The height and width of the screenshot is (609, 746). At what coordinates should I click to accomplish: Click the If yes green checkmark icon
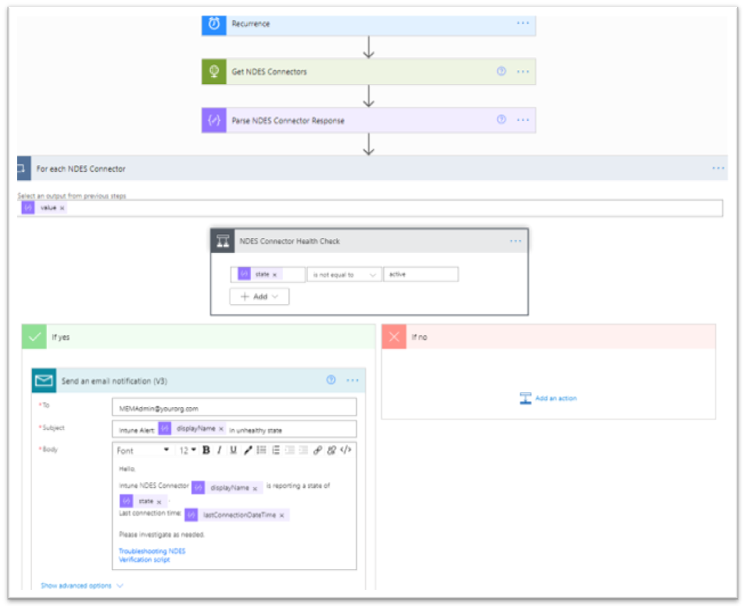pos(34,337)
